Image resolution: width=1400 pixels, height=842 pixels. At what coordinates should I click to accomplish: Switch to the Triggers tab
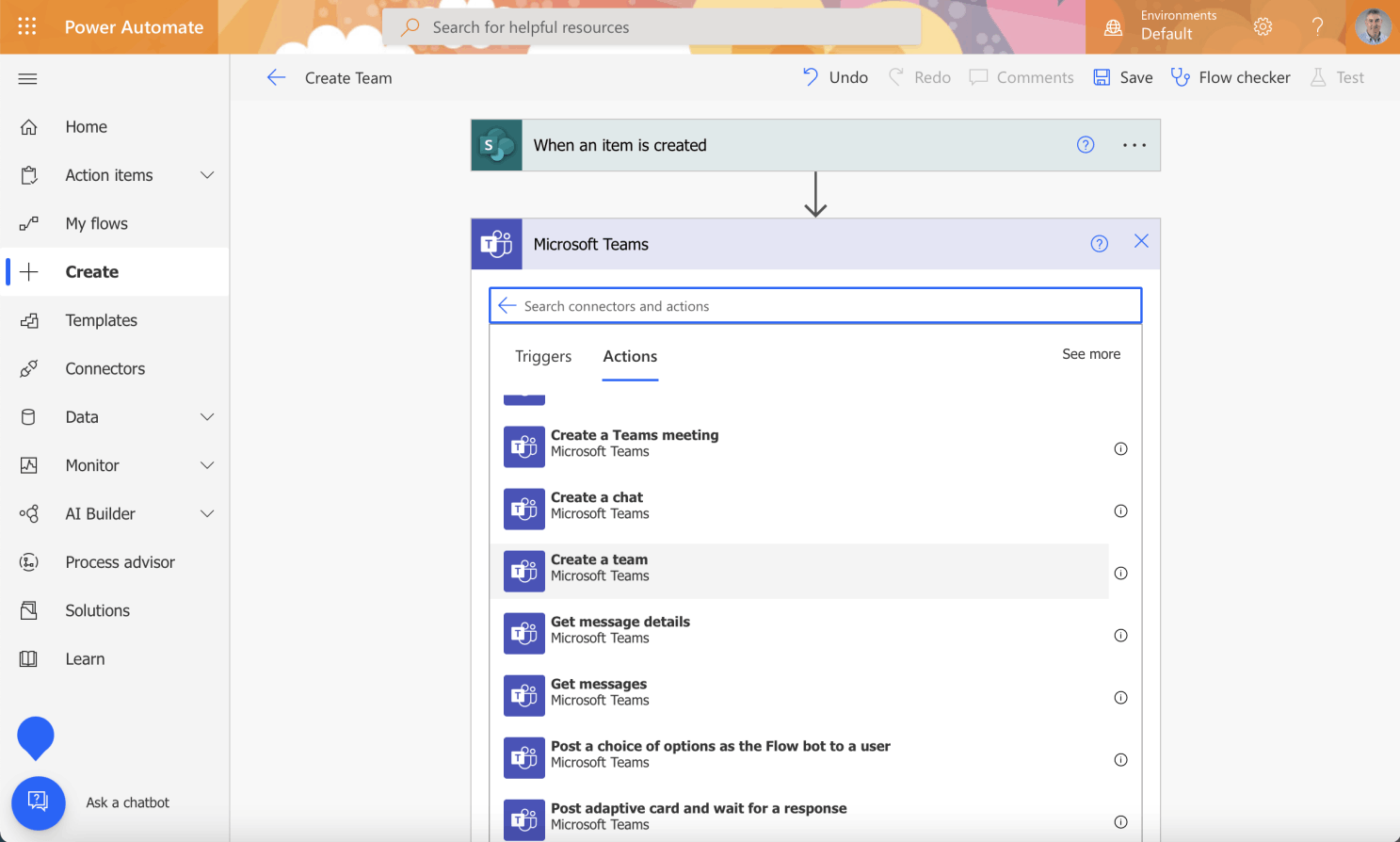[543, 356]
